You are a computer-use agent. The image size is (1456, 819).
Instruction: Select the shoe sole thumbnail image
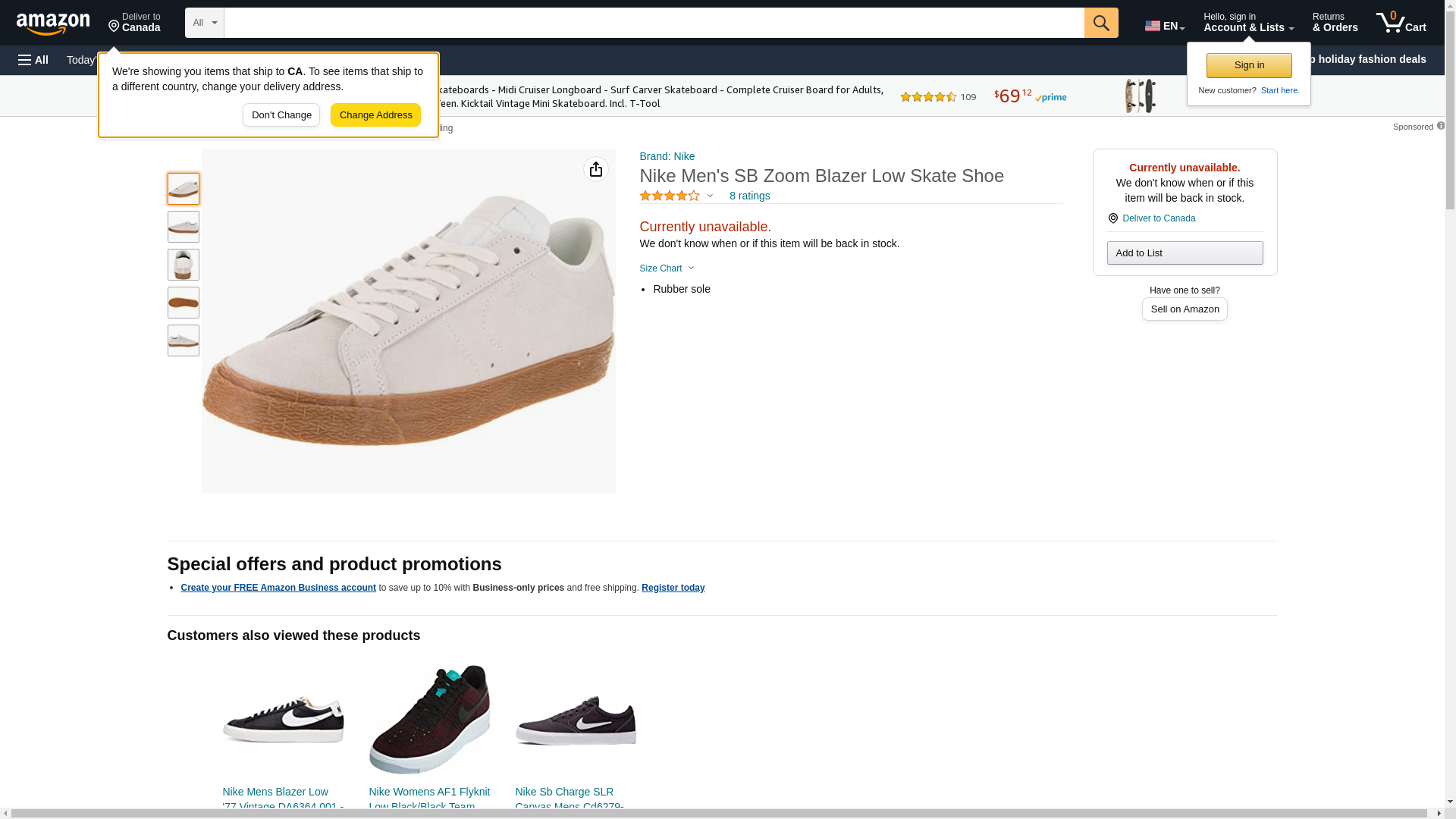coord(184,303)
